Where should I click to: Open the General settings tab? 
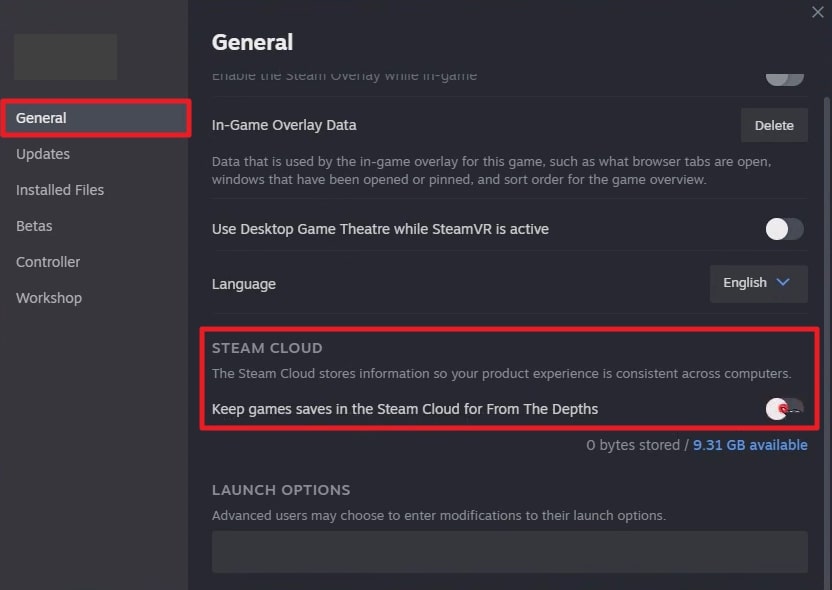pyautogui.click(x=41, y=117)
